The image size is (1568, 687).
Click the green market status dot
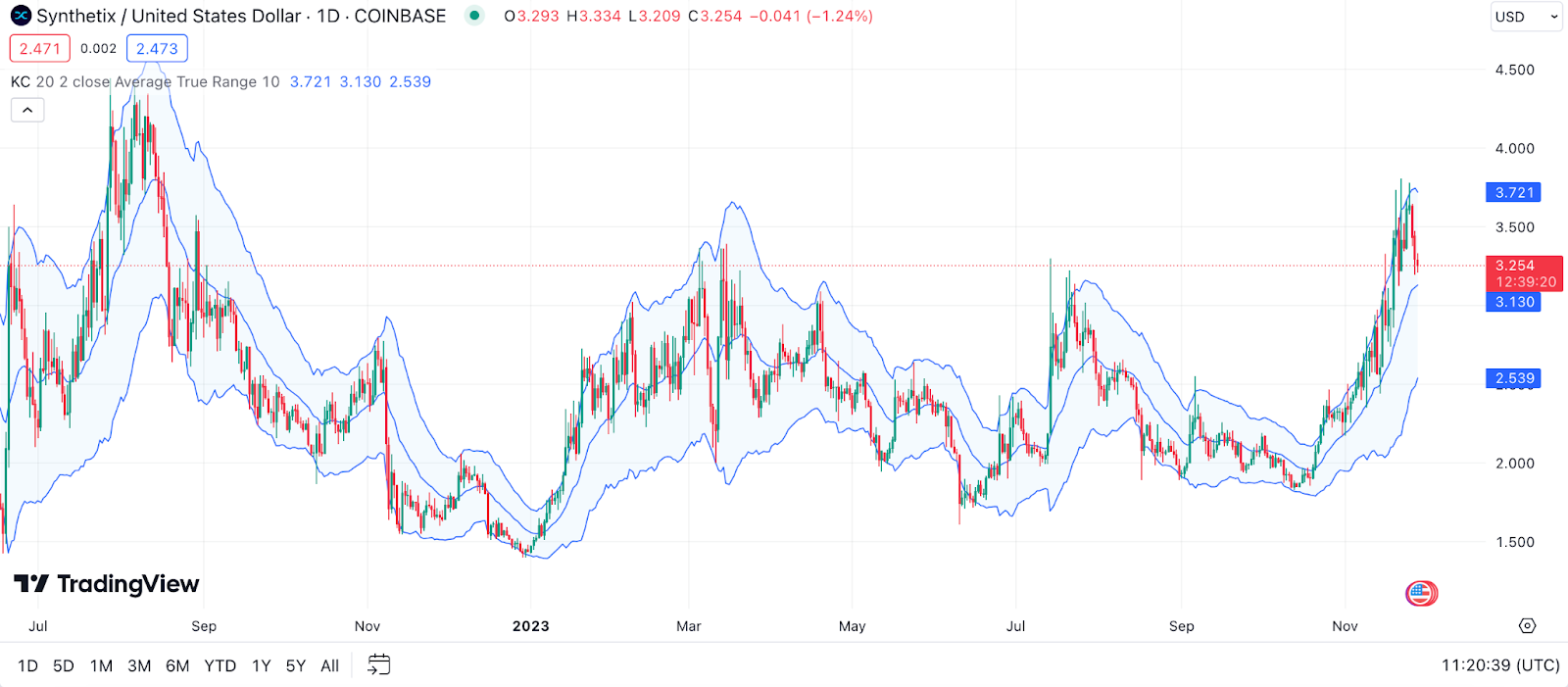tap(474, 16)
